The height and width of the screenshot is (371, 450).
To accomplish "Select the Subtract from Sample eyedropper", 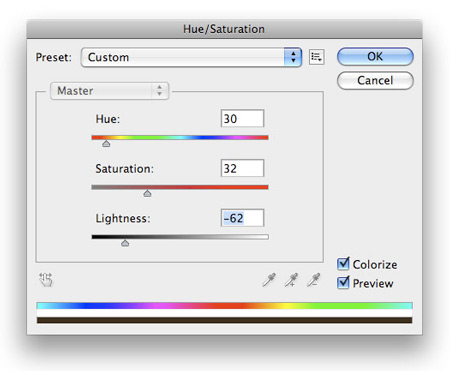I will click(313, 280).
